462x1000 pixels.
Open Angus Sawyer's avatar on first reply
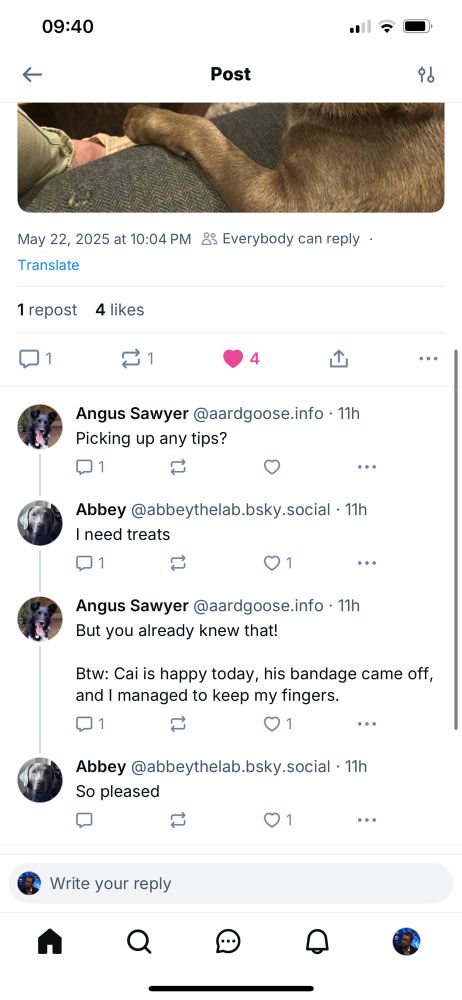pyautogui.click(x=40, y=427)
